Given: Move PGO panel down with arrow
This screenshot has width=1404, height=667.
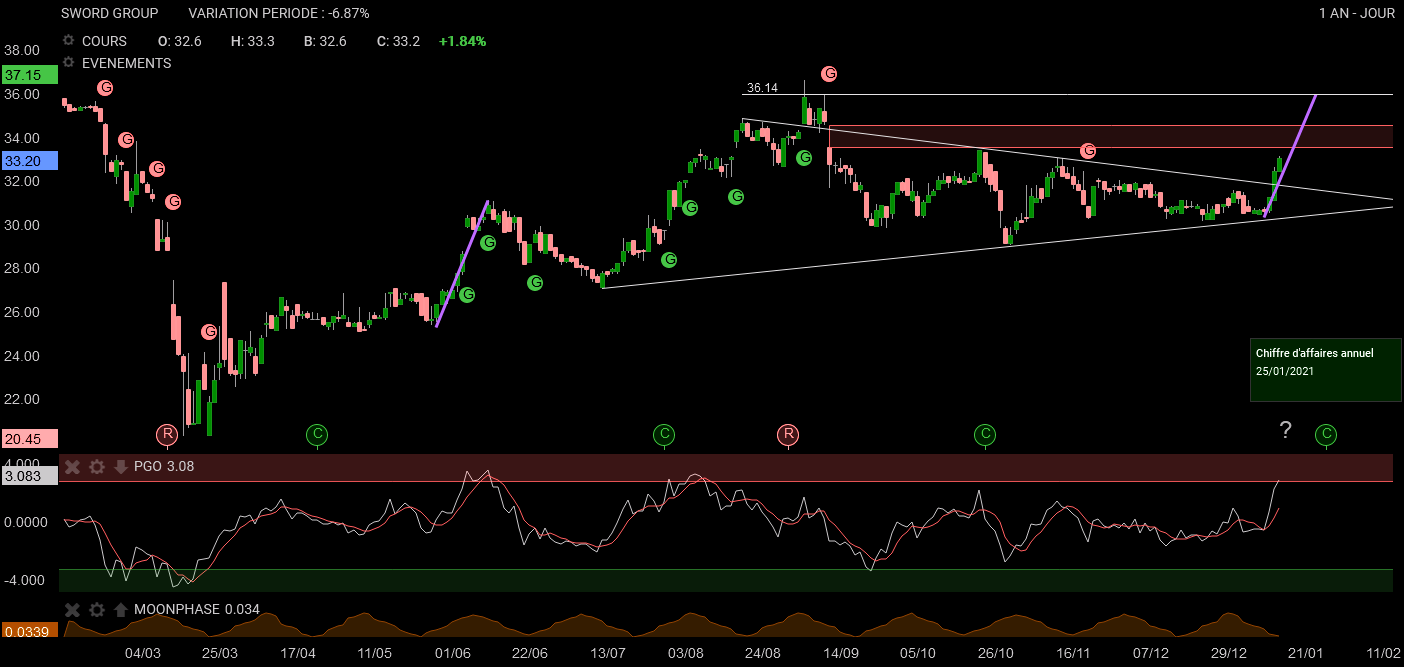Looking at the screenshot, I should [x=121, y=466].
